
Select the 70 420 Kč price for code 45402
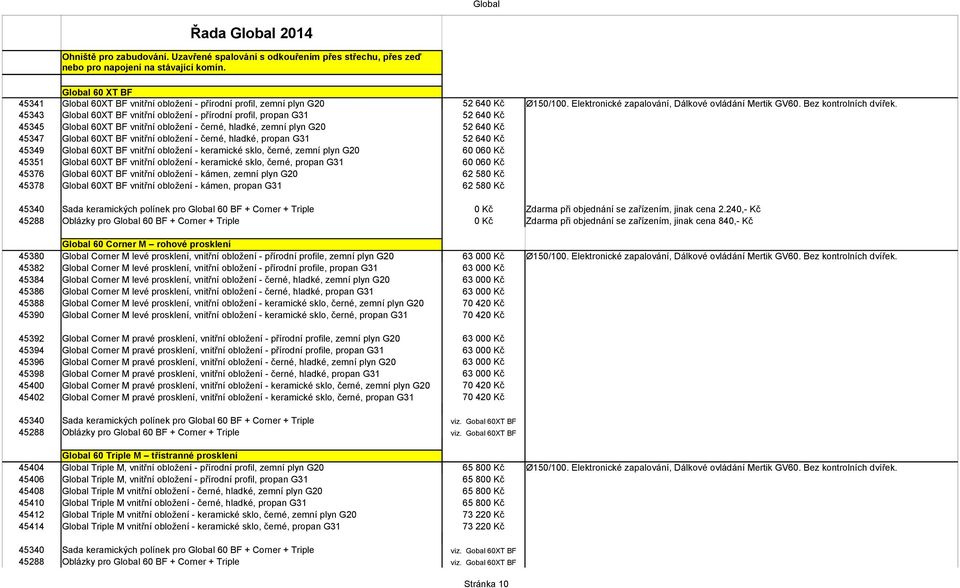(x=483, y=397)
